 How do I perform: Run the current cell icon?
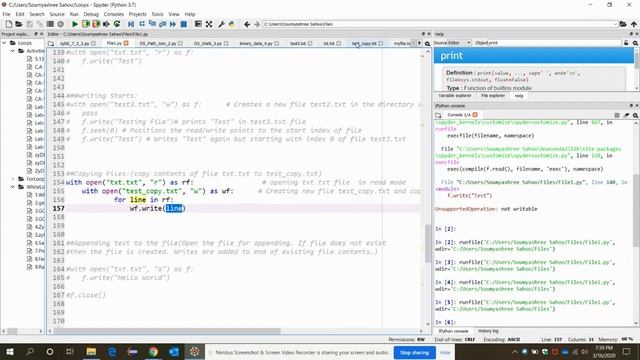pyautogui.click(x=86, y=24)
